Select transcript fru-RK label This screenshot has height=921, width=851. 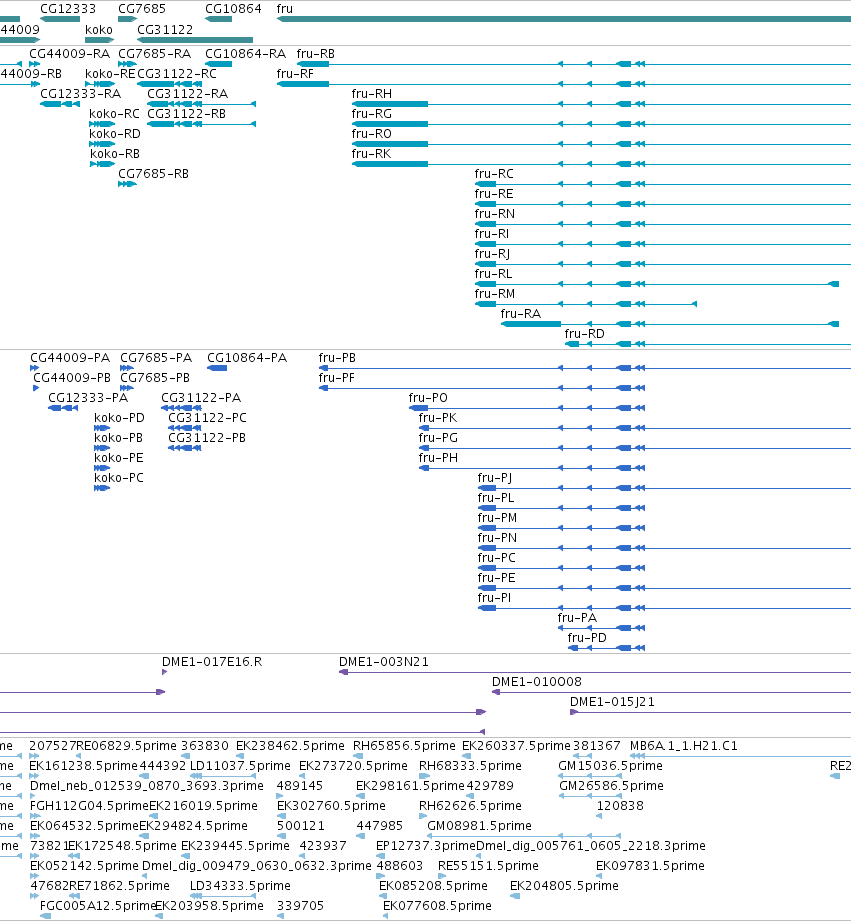click(x=372, y=153)
